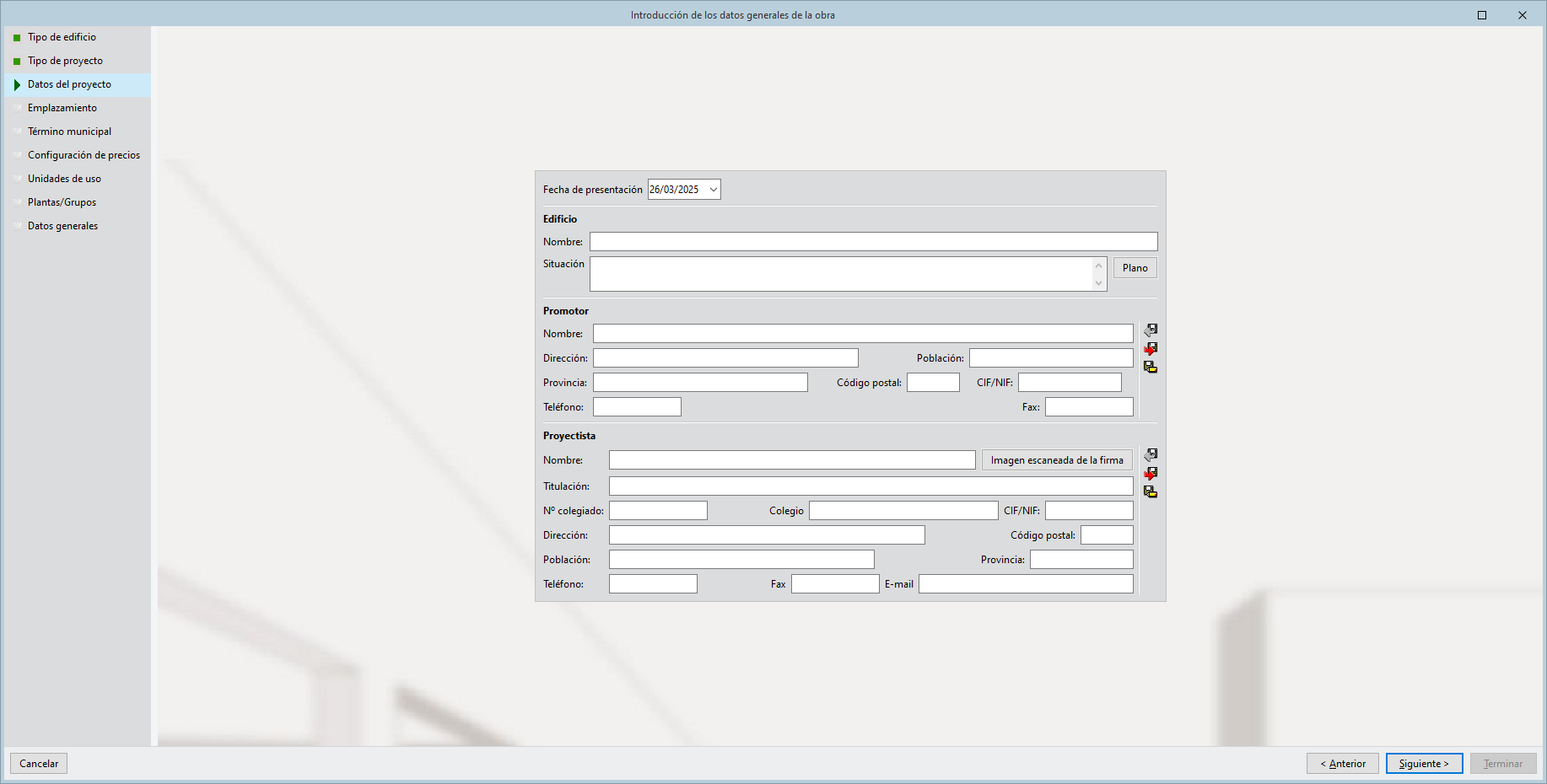Click the Plano button

point(1135,268)
